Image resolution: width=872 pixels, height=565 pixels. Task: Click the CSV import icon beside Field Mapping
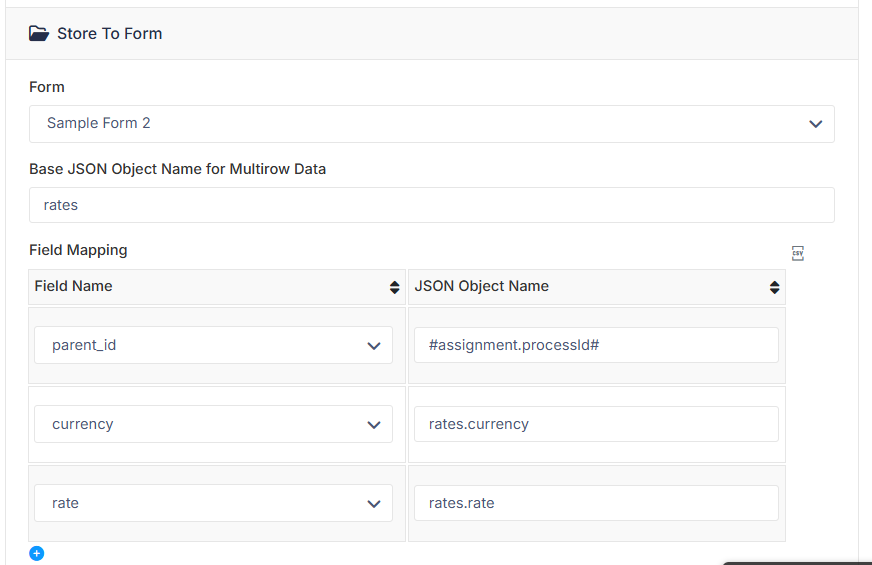tap(797, 253)
